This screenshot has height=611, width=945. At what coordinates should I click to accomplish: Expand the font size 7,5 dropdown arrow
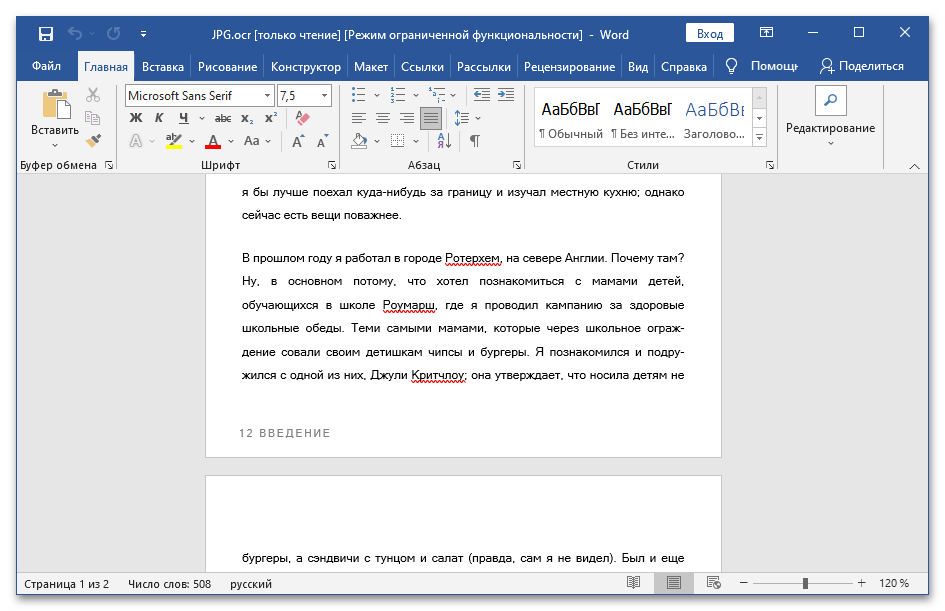[x=324, y=96]
